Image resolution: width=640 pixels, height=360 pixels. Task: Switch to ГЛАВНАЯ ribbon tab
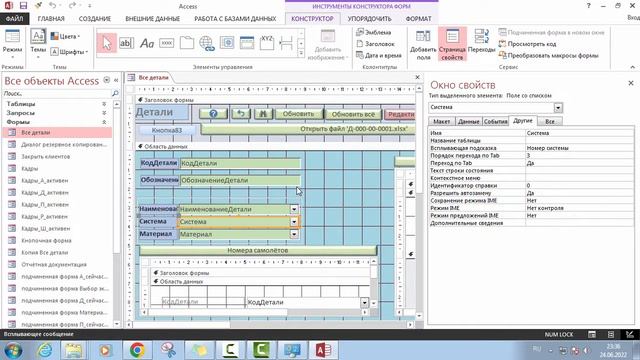(51, 19)
